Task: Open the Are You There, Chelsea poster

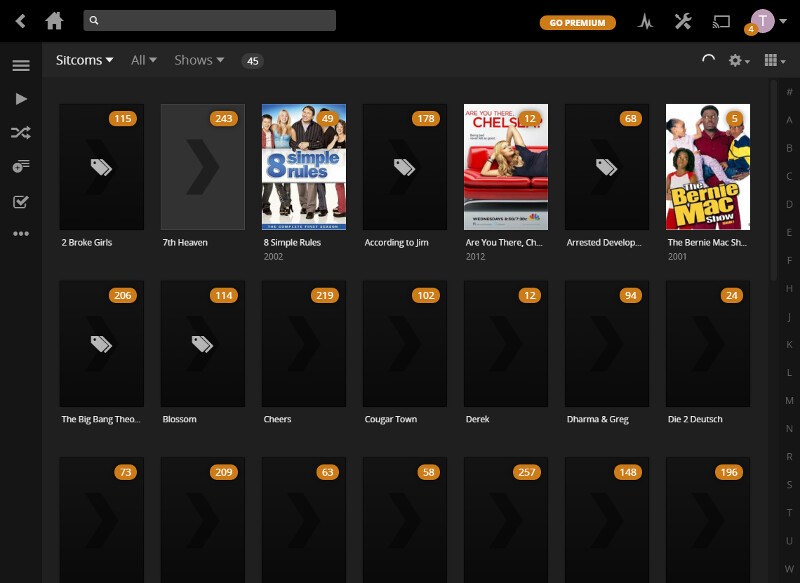Action: click(x=506, y=167)
